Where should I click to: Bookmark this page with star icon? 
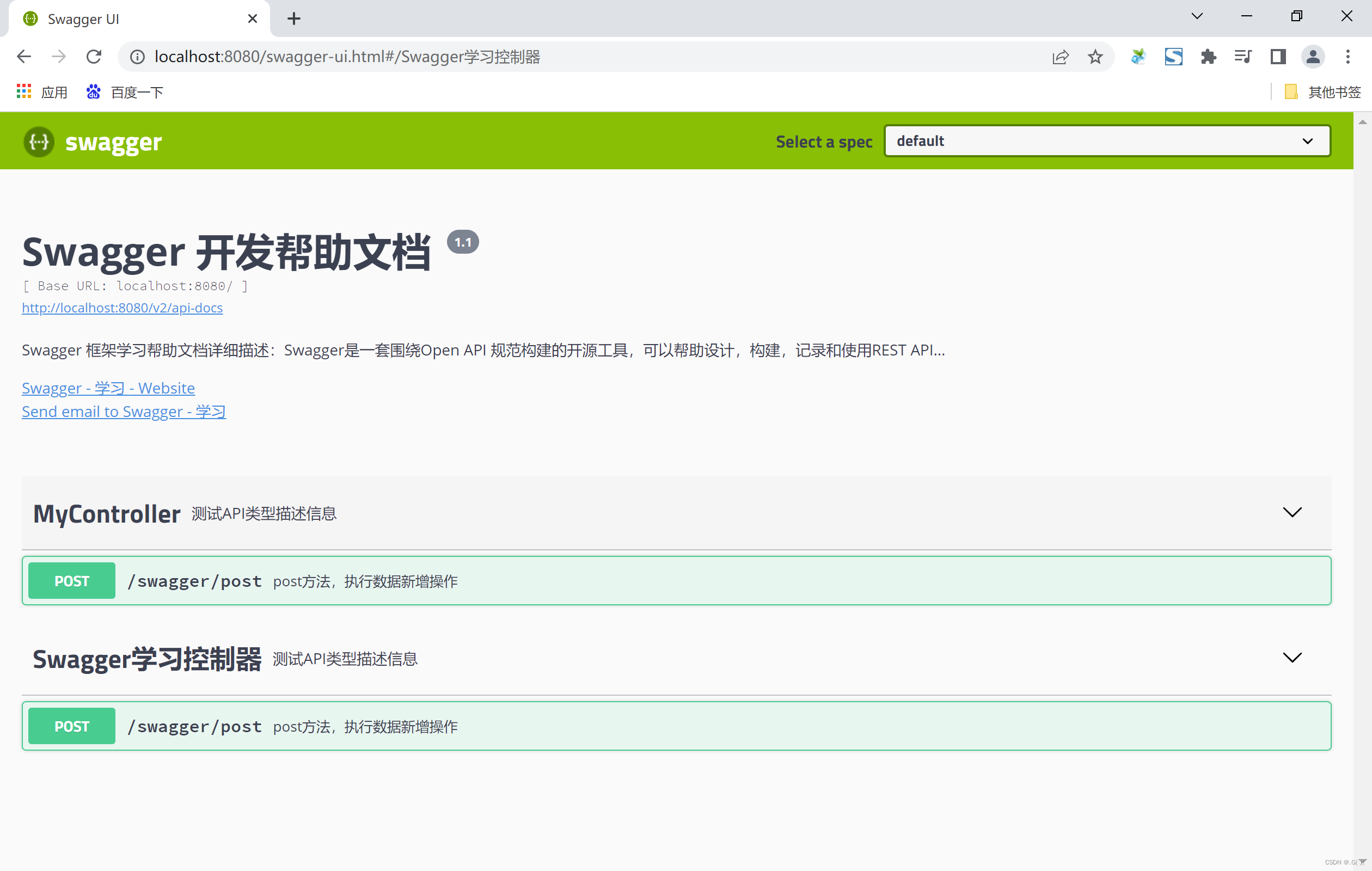click(1094, 57)
